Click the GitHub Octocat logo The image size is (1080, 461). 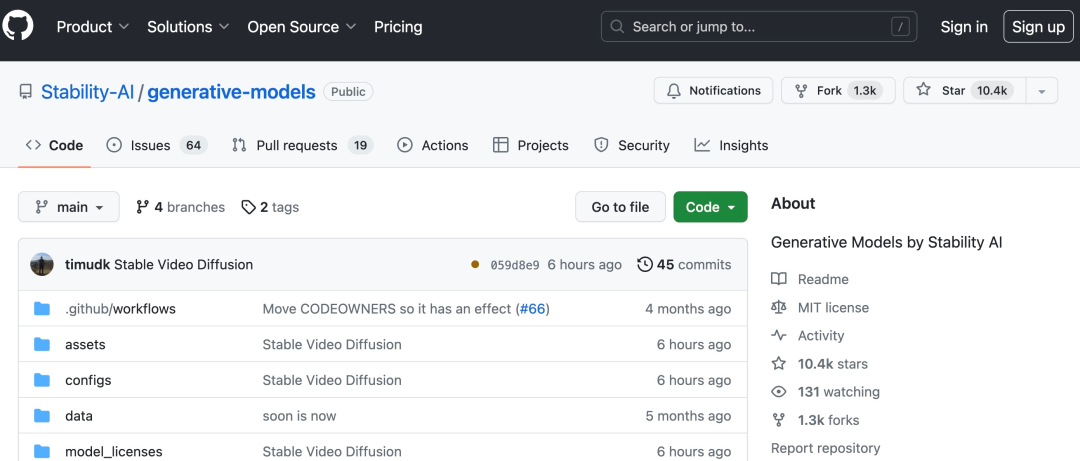[x=19, y=27]
